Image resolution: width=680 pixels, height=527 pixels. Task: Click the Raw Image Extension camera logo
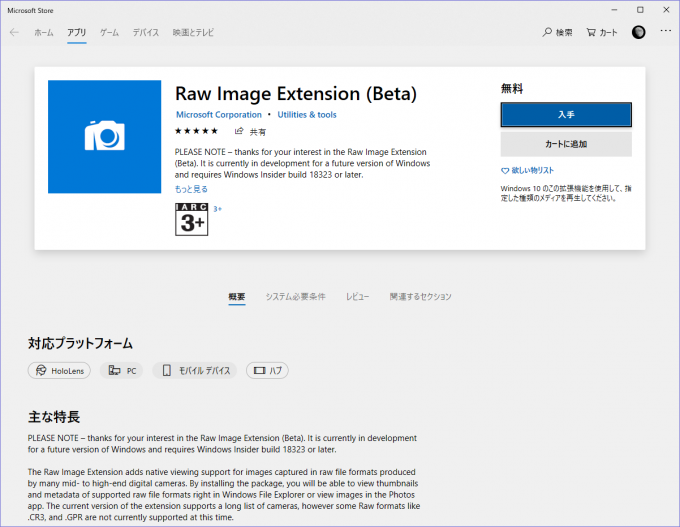click(x=105, y=137)
